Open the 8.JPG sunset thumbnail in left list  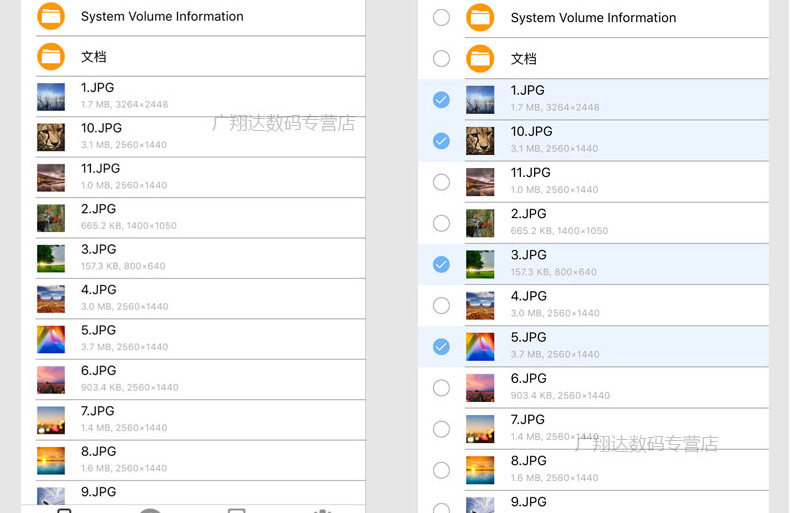[51, 461]
